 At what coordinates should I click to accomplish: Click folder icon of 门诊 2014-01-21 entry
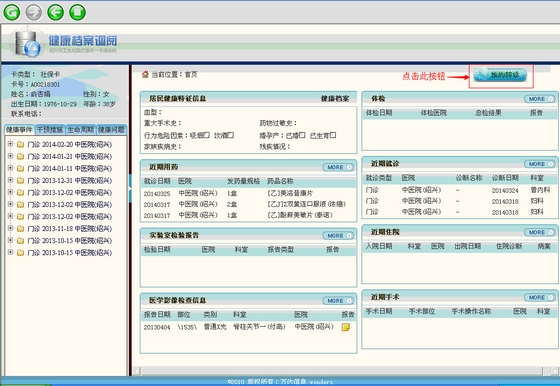point(20,157)
